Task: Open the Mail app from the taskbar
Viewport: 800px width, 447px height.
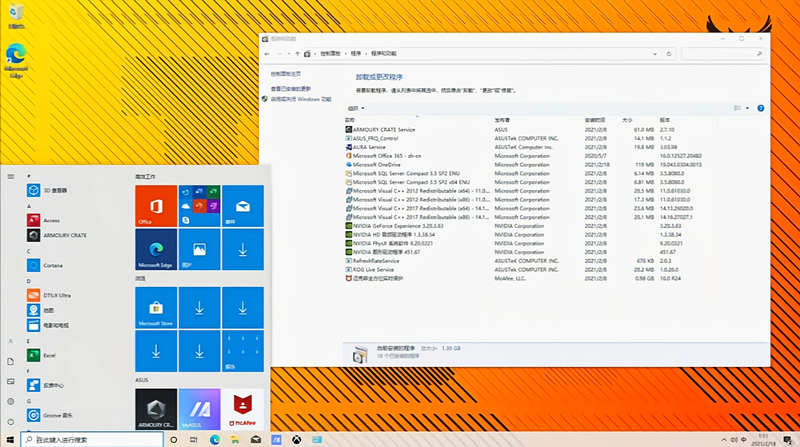Action: (x=256, y=439)
